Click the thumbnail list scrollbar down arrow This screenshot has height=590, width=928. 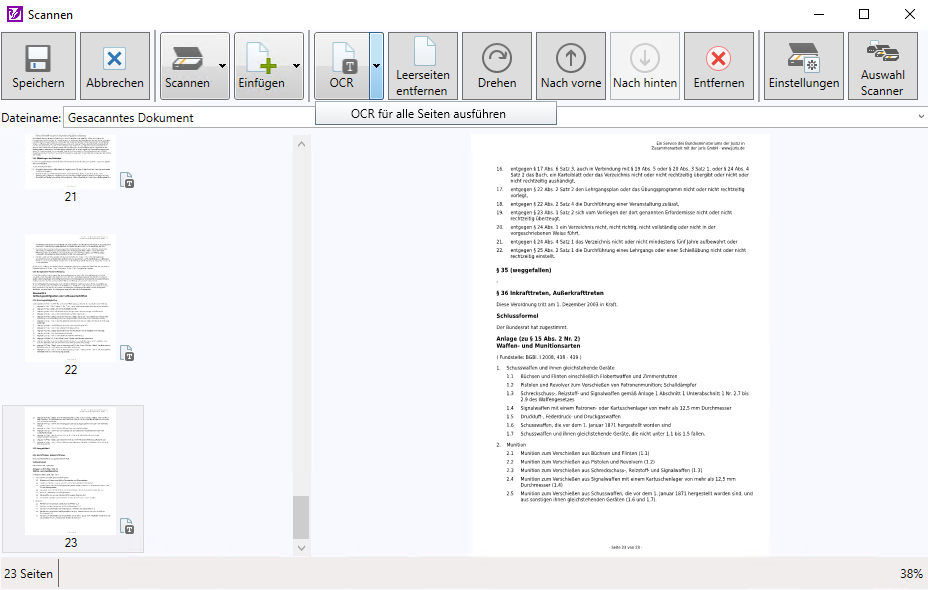(x=301, y=548)
